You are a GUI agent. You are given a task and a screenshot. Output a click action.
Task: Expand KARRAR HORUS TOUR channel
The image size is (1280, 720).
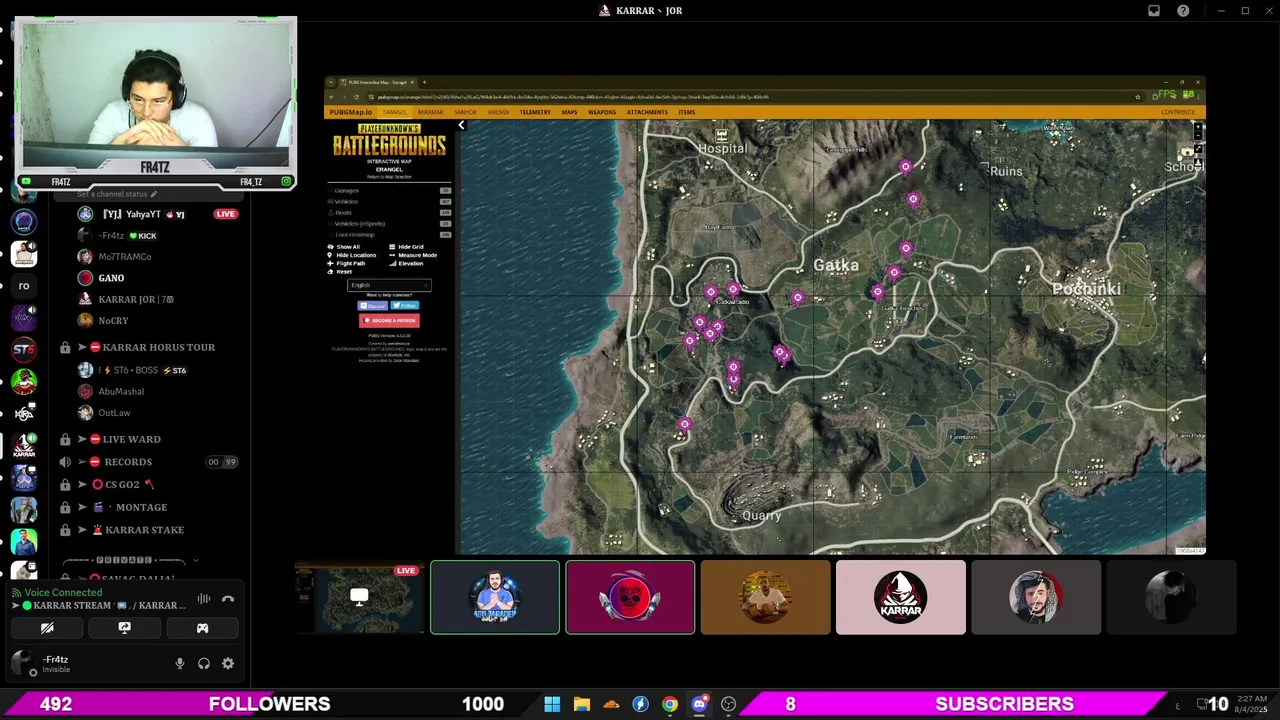tap(159, 347)
